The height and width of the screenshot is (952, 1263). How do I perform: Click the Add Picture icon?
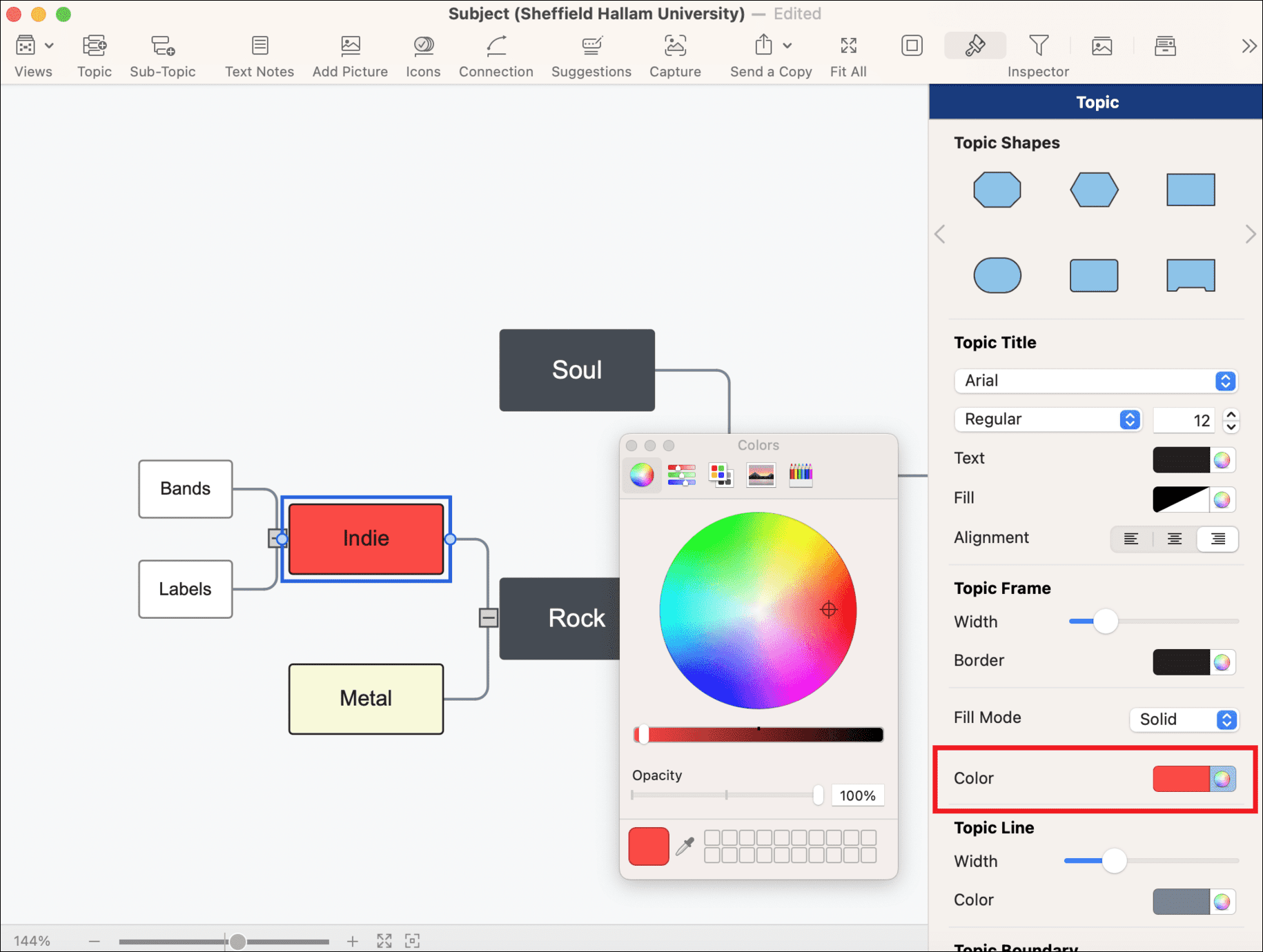(x=350, y=47)
